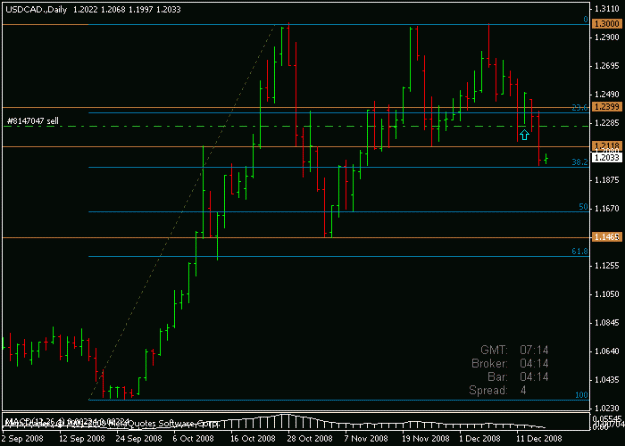The image size is (625, 446).
Task: Click the orange 1.1465 price label
Action: pyautogui.click(x=607, y=237)
